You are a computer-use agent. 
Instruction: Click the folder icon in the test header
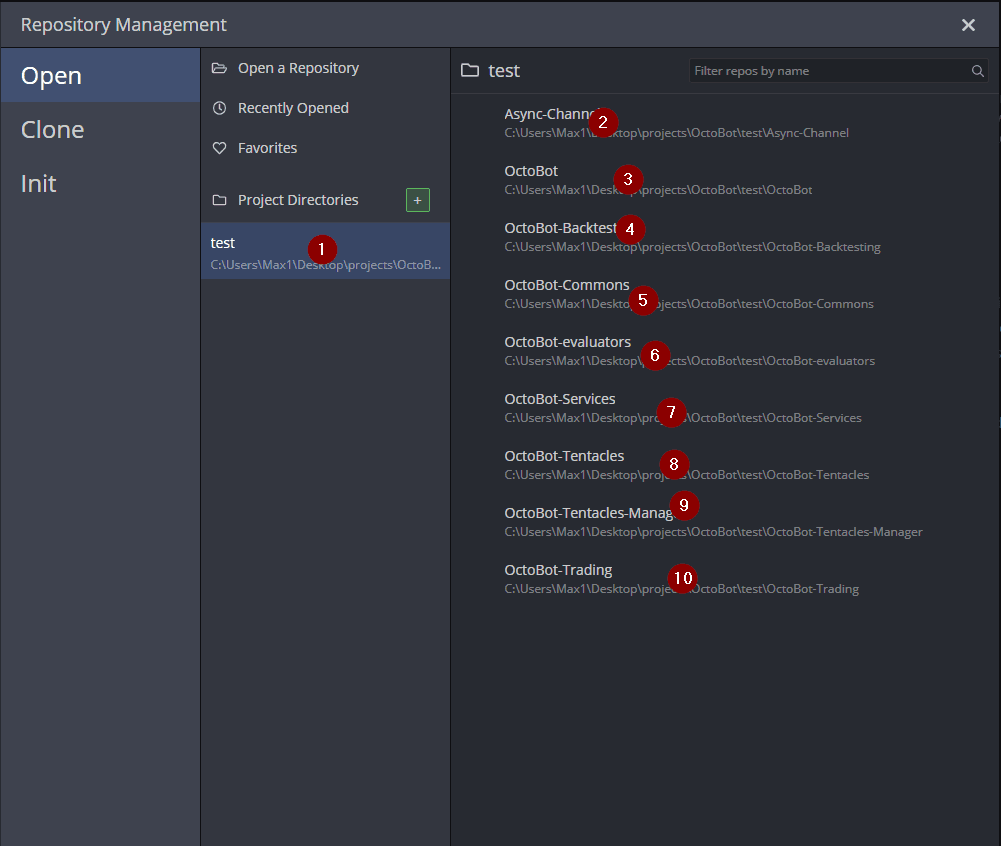coord(470,70)
